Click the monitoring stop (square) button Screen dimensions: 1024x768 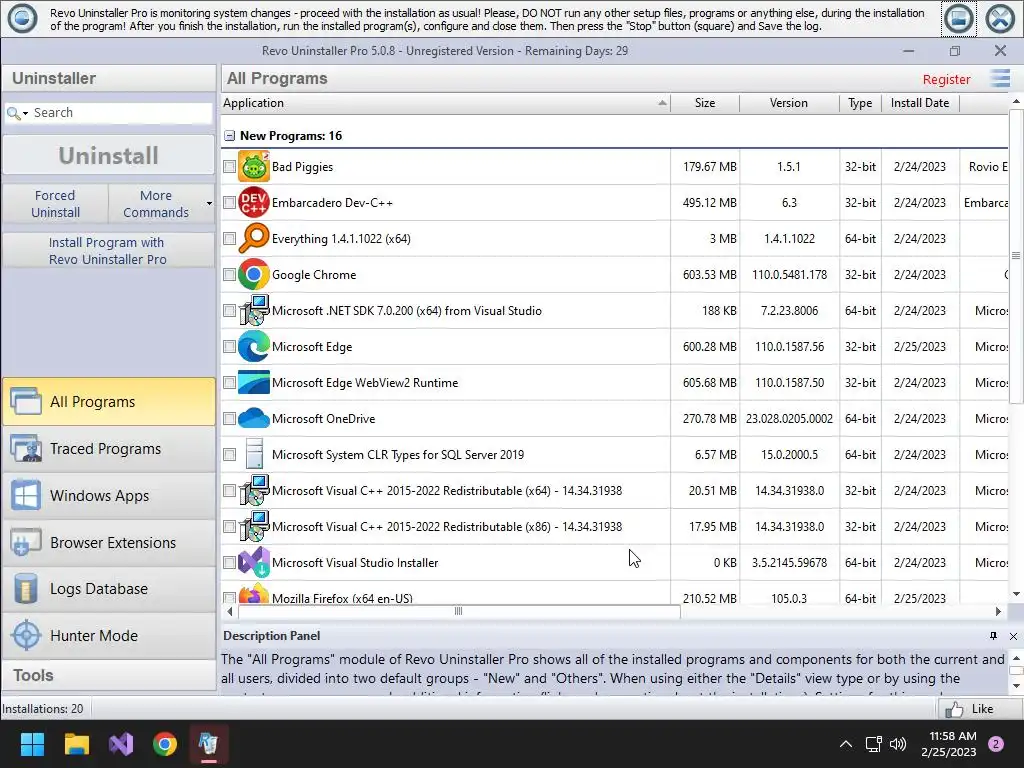coord(958,19)
